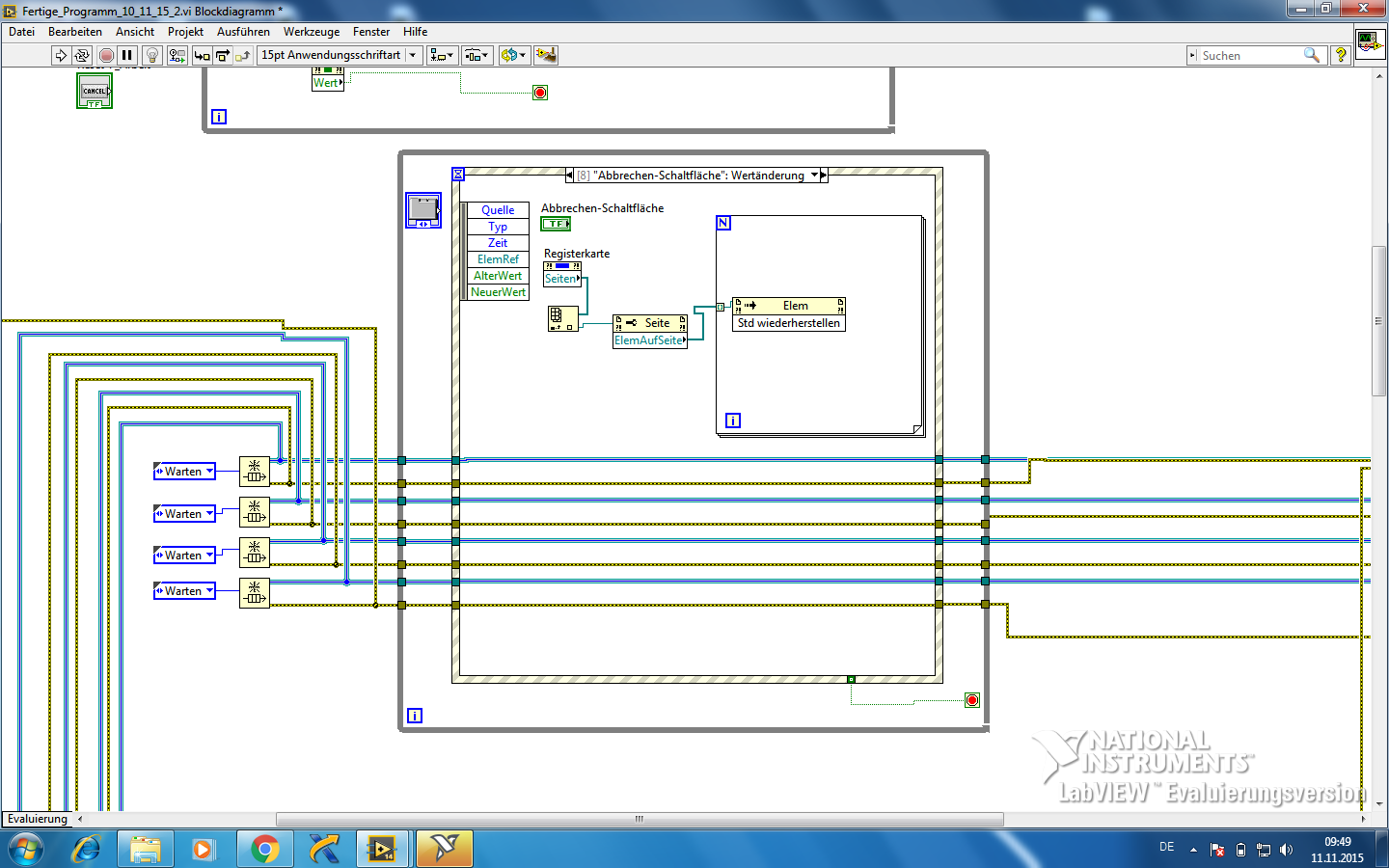Expand the event case selector dropdown arrow
The image size is (1389, 868).
[814, 175]
